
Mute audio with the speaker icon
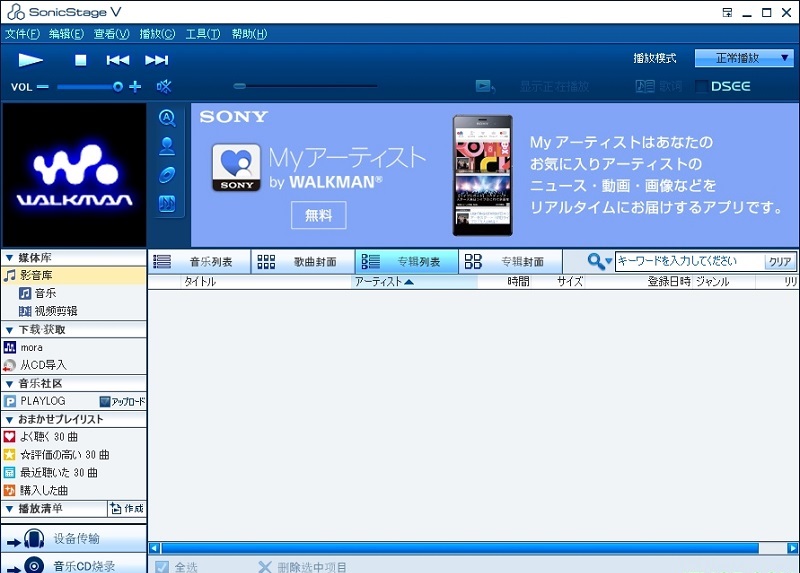click(x=164, y=86)
